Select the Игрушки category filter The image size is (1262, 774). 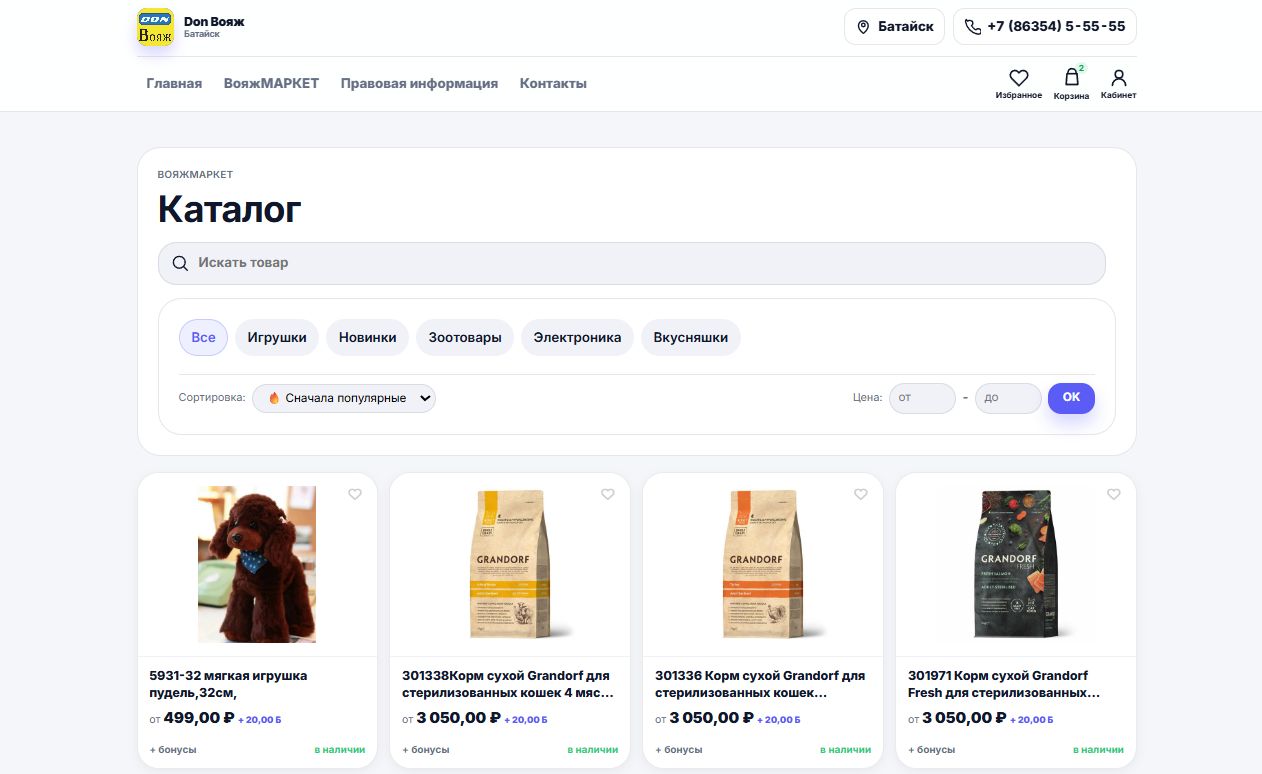point(277,338)
